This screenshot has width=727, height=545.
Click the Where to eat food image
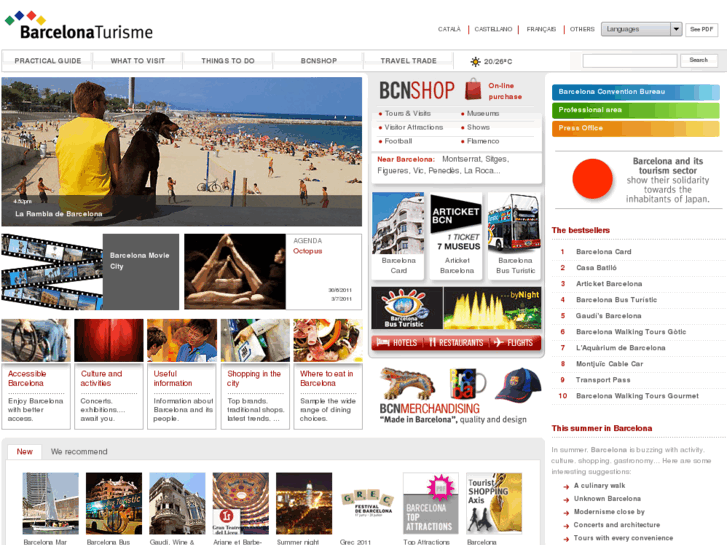pos(328,340)
